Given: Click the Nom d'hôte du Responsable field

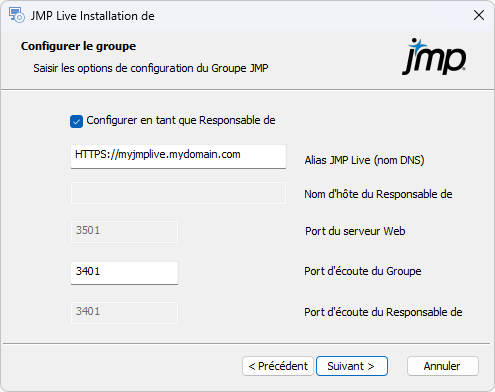Looking at the screenshot, I should click(178, 193).
